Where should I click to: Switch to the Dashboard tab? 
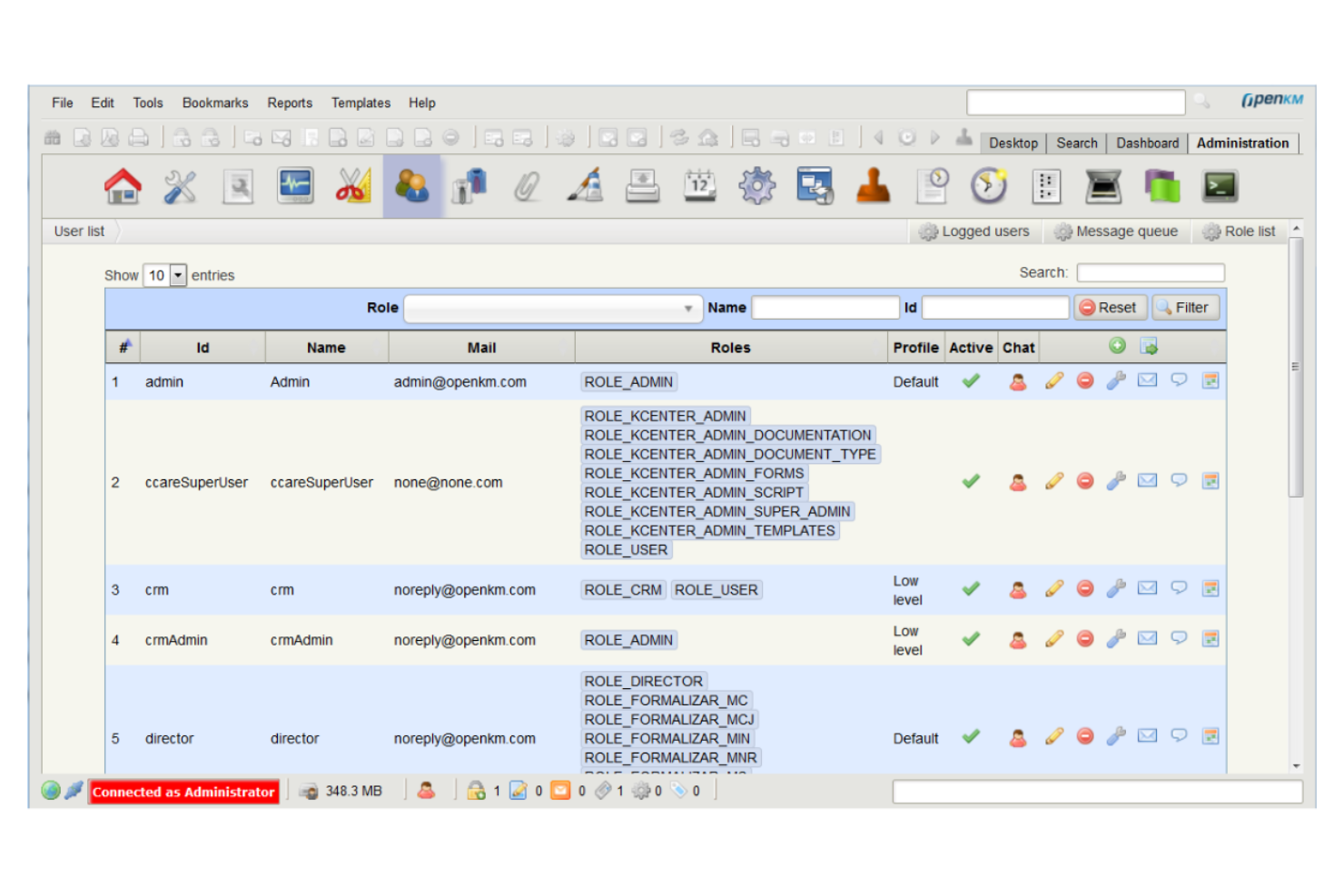(1147, 143)
